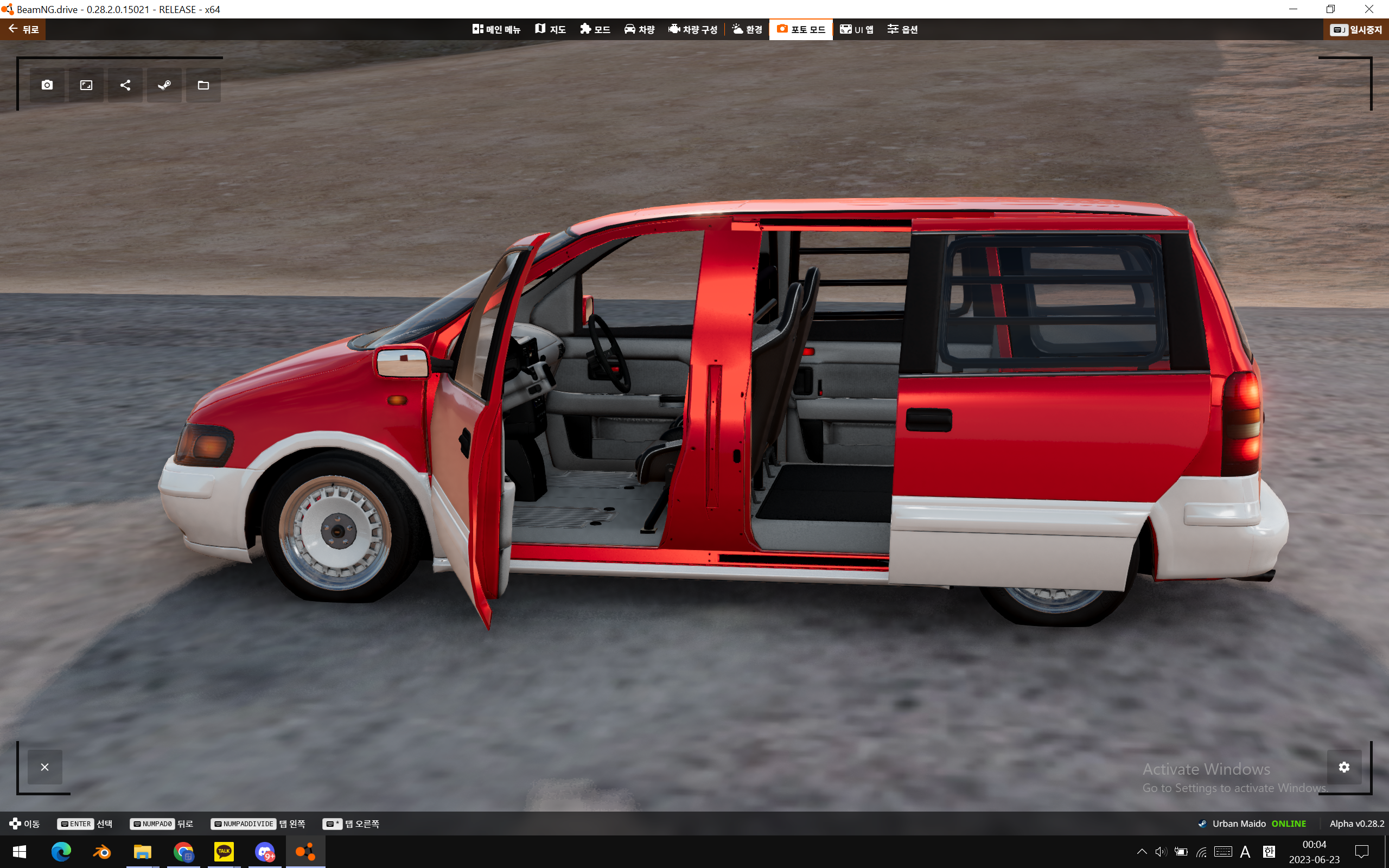Close photo mode with the X button
Screen dimensions: 1389x868
[45, 767]
